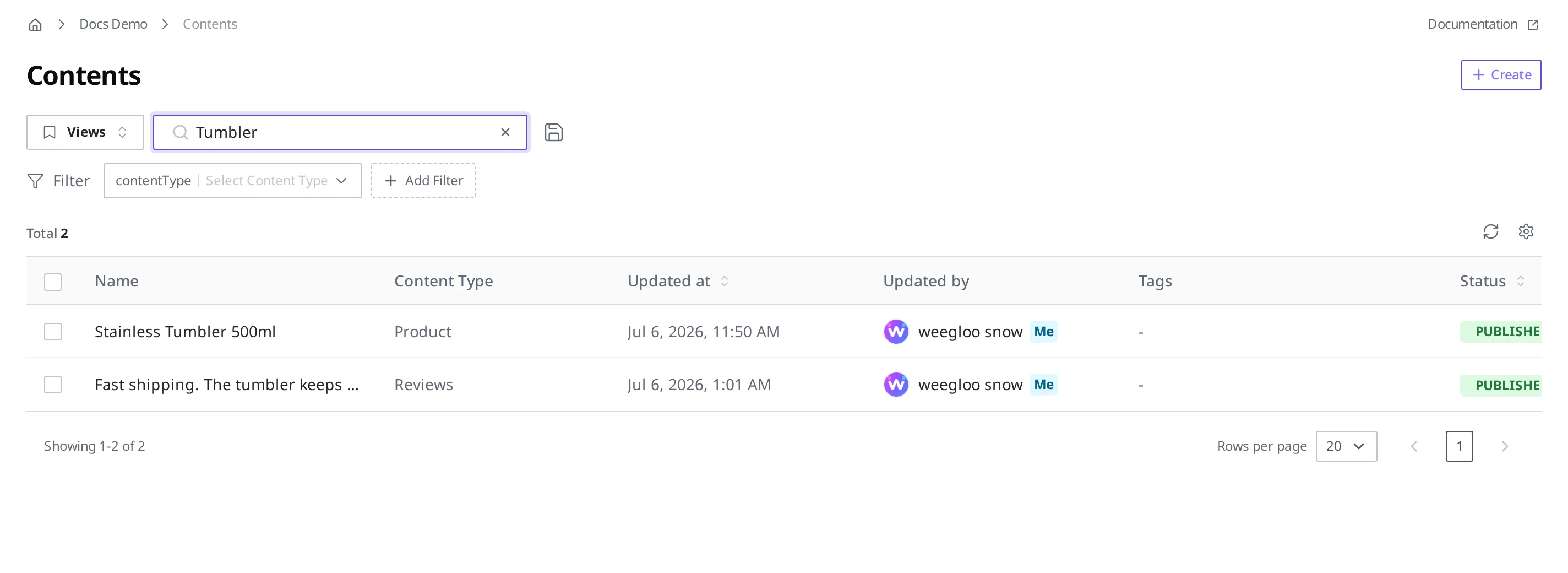Viewport: 1568px width, 573px height.
Task: Click the Reviews content type cell
Action: click(423, 385)
